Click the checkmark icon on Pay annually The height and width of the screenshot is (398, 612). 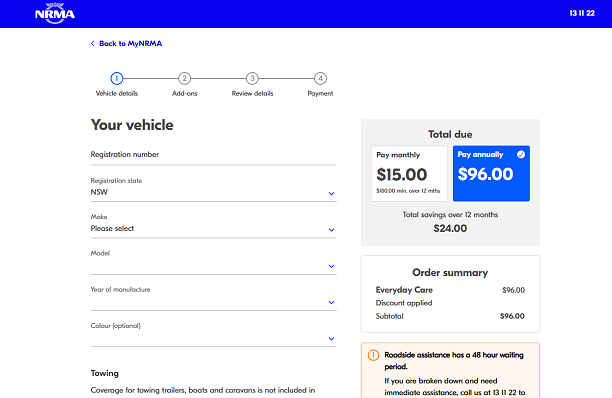pos(521,155)
